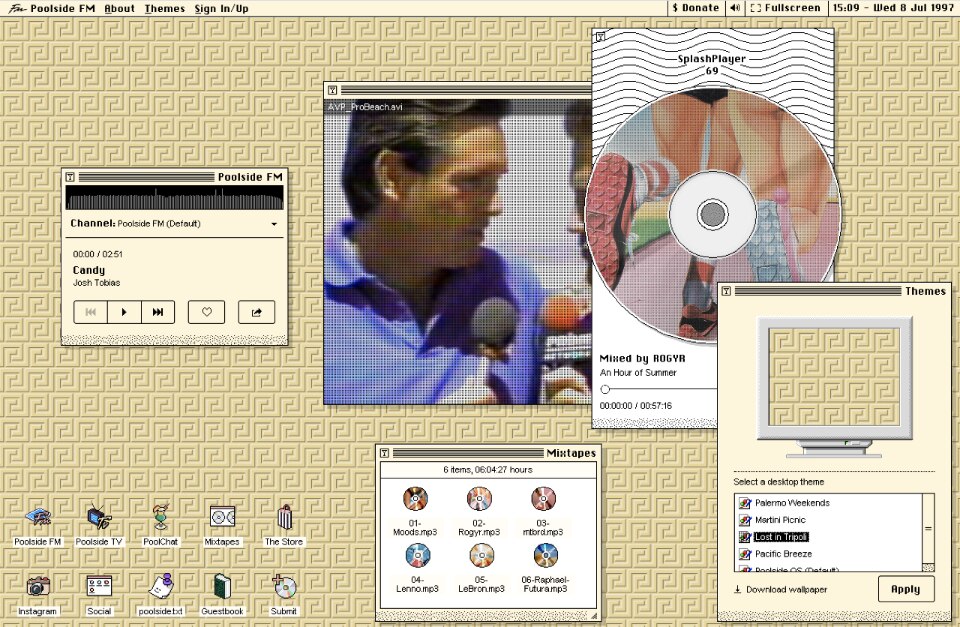Mute sound with the speaker icon
Viewport: 960px width, 627px height.
[x=735, y=8]
